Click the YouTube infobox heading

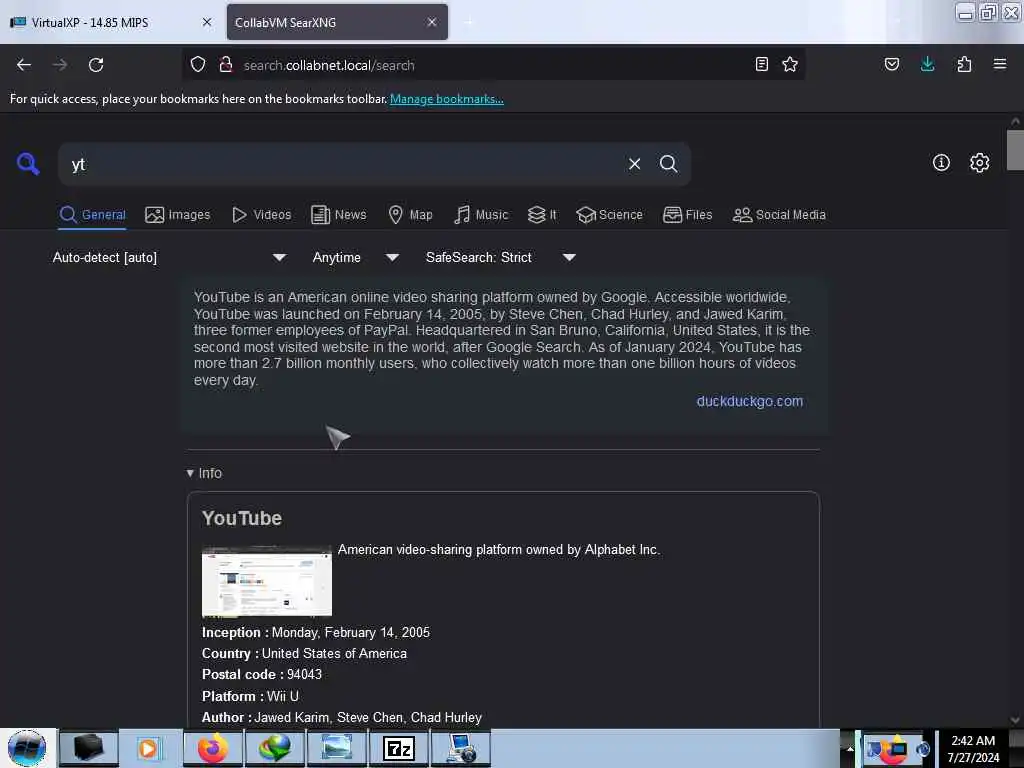(242, 518)
